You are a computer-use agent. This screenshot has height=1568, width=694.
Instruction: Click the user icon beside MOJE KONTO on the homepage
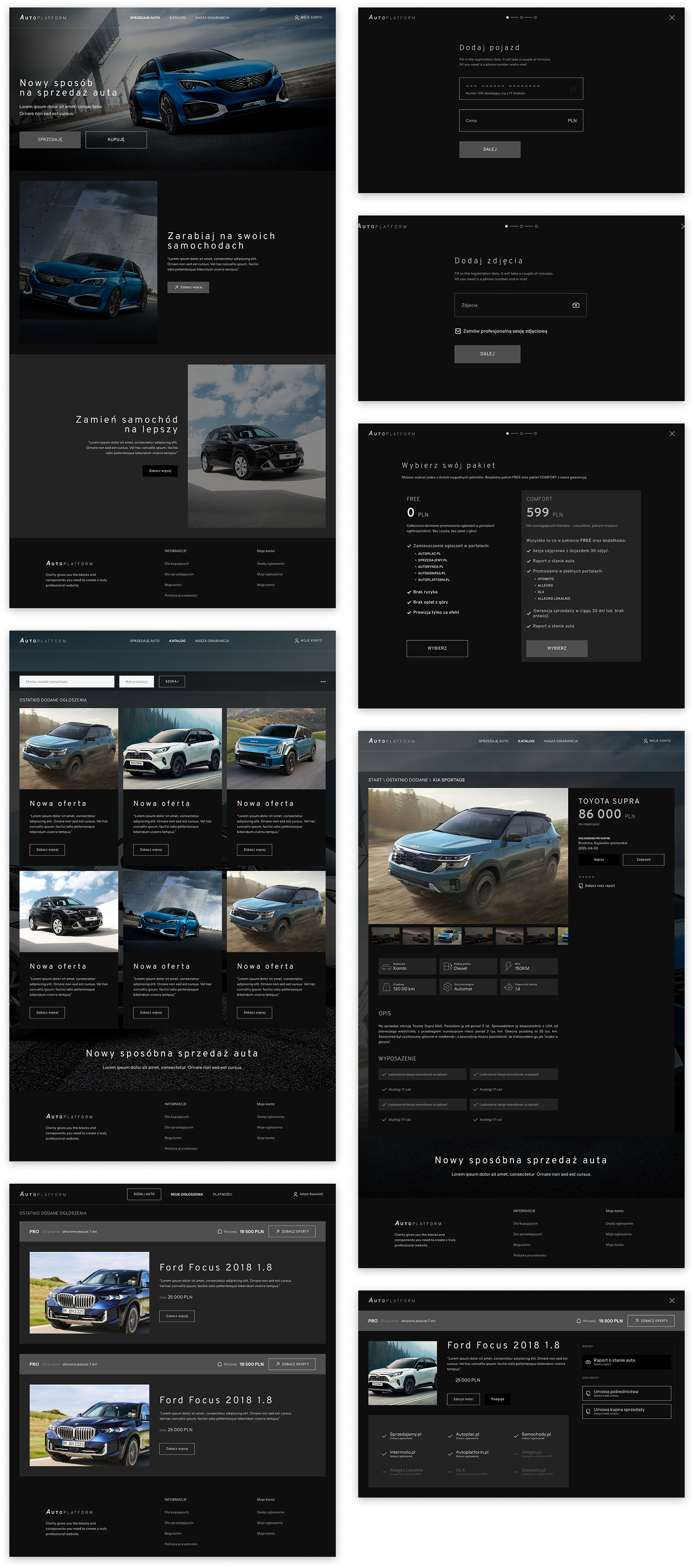(x=297, y=18)
